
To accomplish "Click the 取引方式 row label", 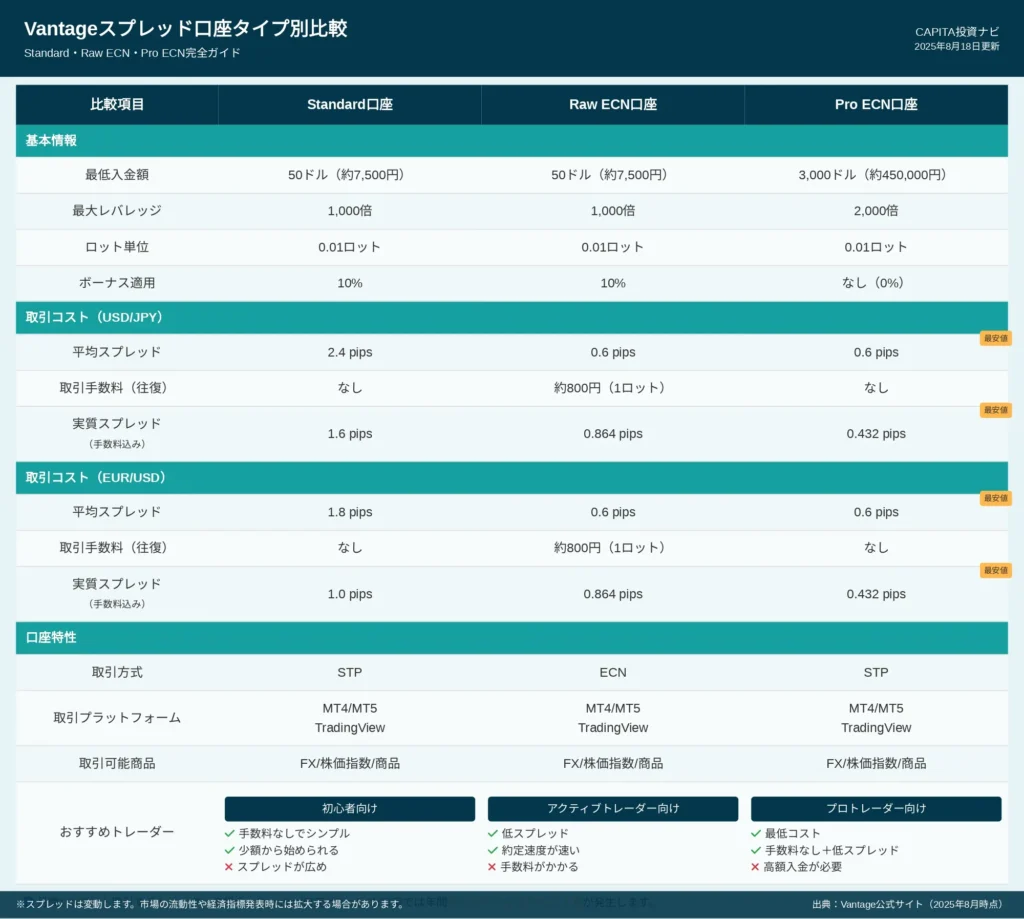I will [x=117, y=672].
